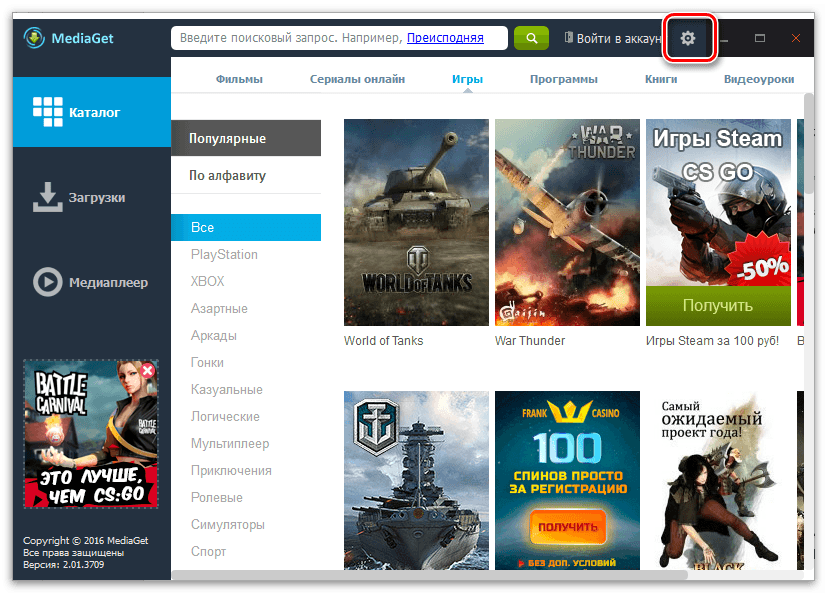
Task: Select the Спорт category
Action: click(x=208, y=551)
